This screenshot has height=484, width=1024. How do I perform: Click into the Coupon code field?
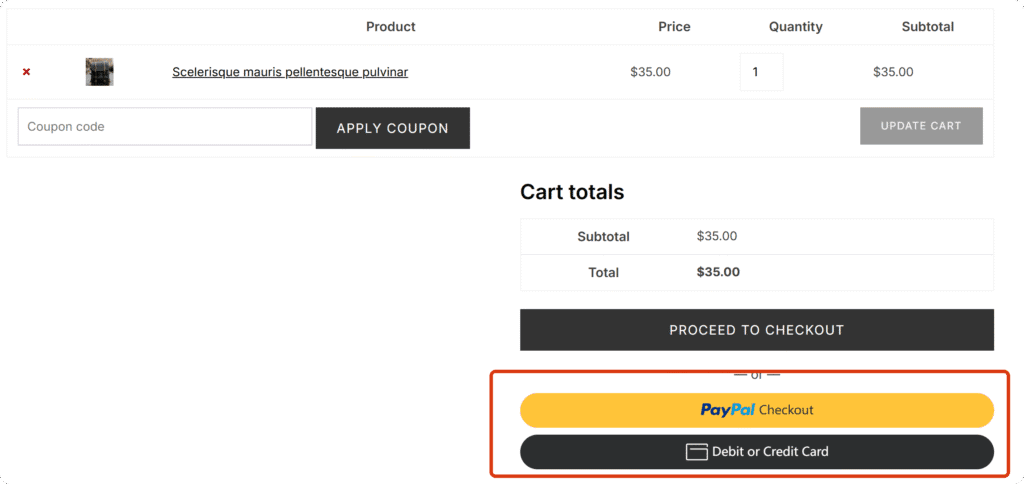(165, 127)
